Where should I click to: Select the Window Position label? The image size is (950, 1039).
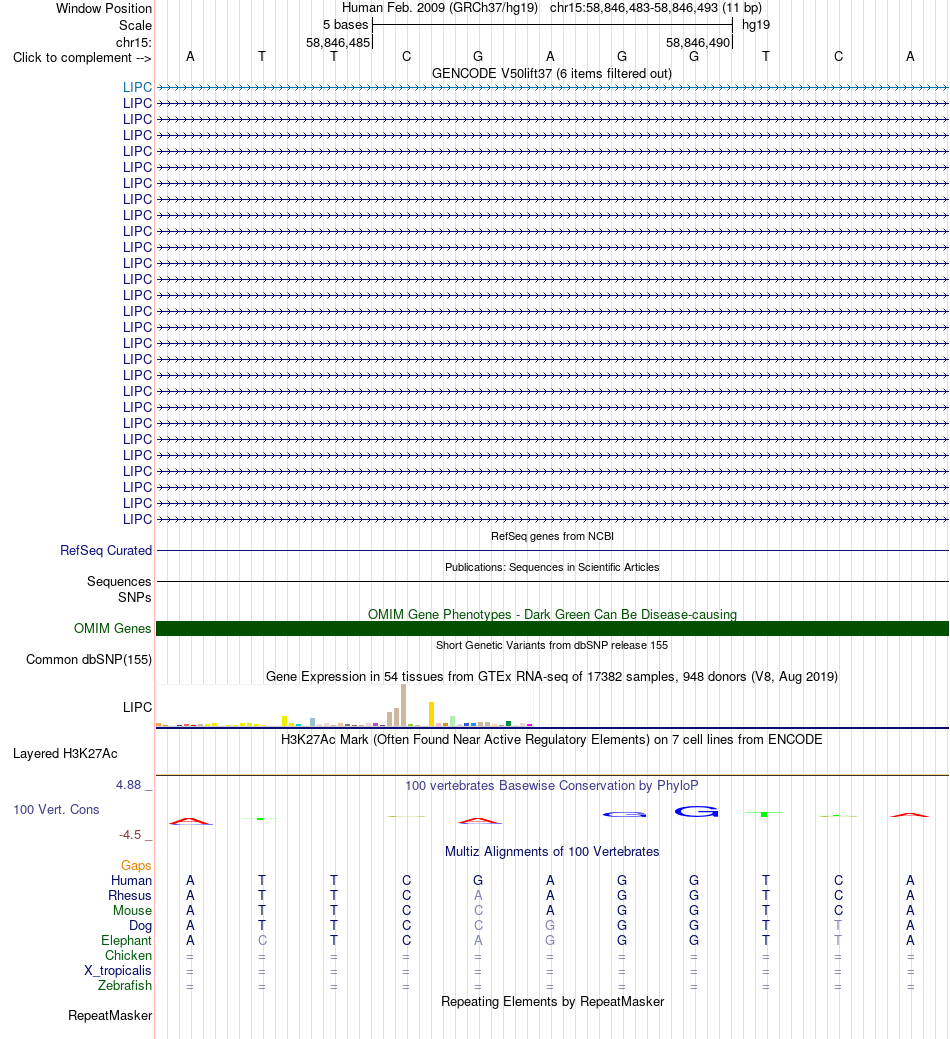(104, 9)
